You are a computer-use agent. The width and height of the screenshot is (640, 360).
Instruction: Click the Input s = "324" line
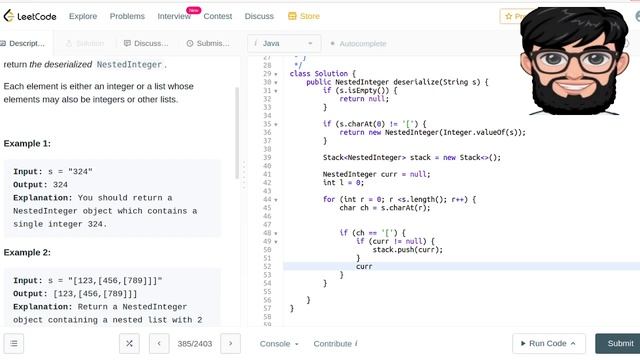[x=53, y=172]
